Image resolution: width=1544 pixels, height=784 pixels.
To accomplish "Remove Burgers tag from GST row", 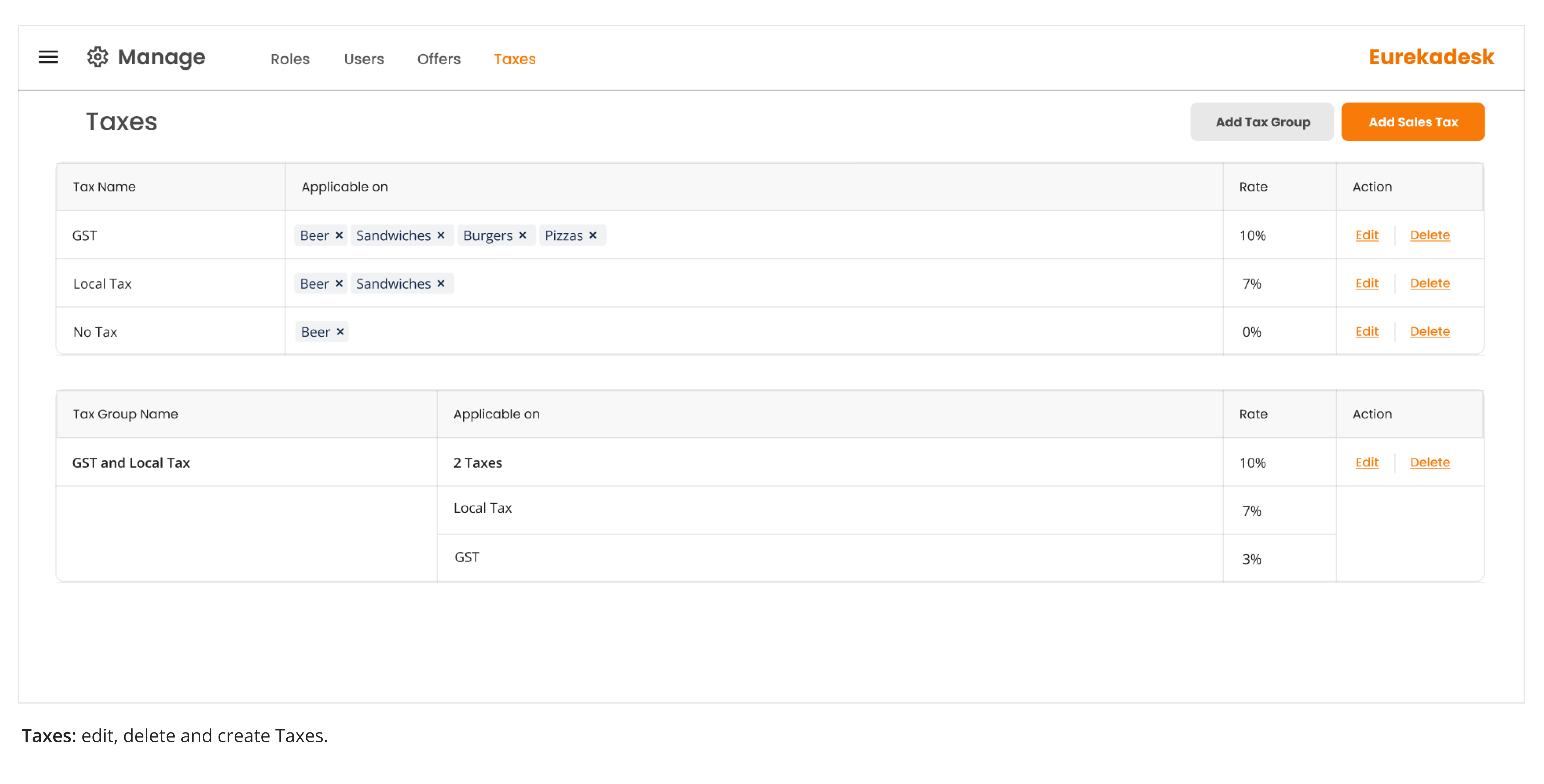I will tap(523, 235).
